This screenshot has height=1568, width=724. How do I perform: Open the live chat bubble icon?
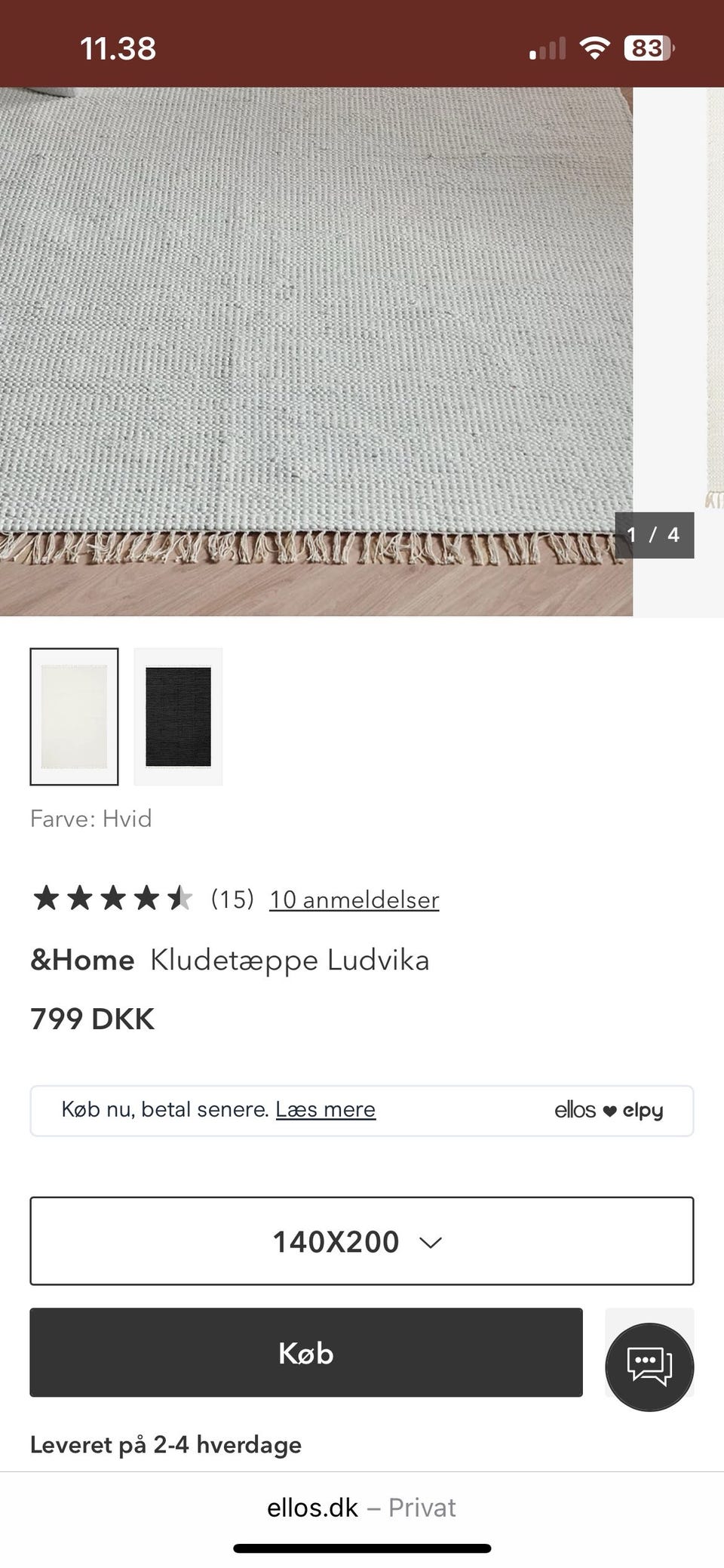tap(649, 1367)
